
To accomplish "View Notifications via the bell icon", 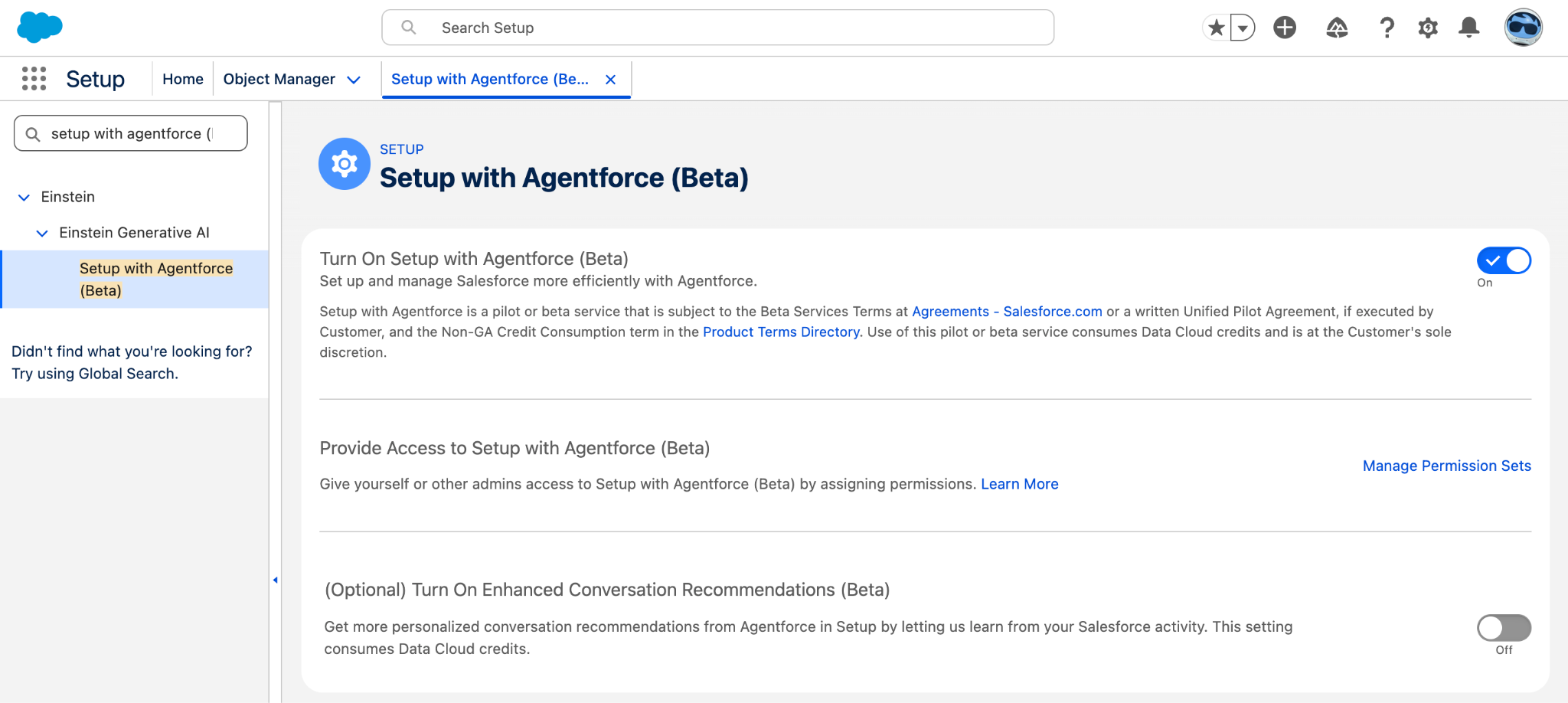I will tap(1468, 27).
